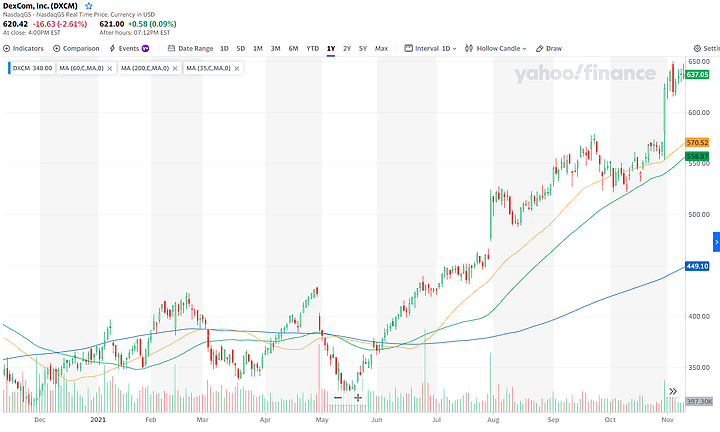
Task: Show the Max date range
Action: coord(381,48)
